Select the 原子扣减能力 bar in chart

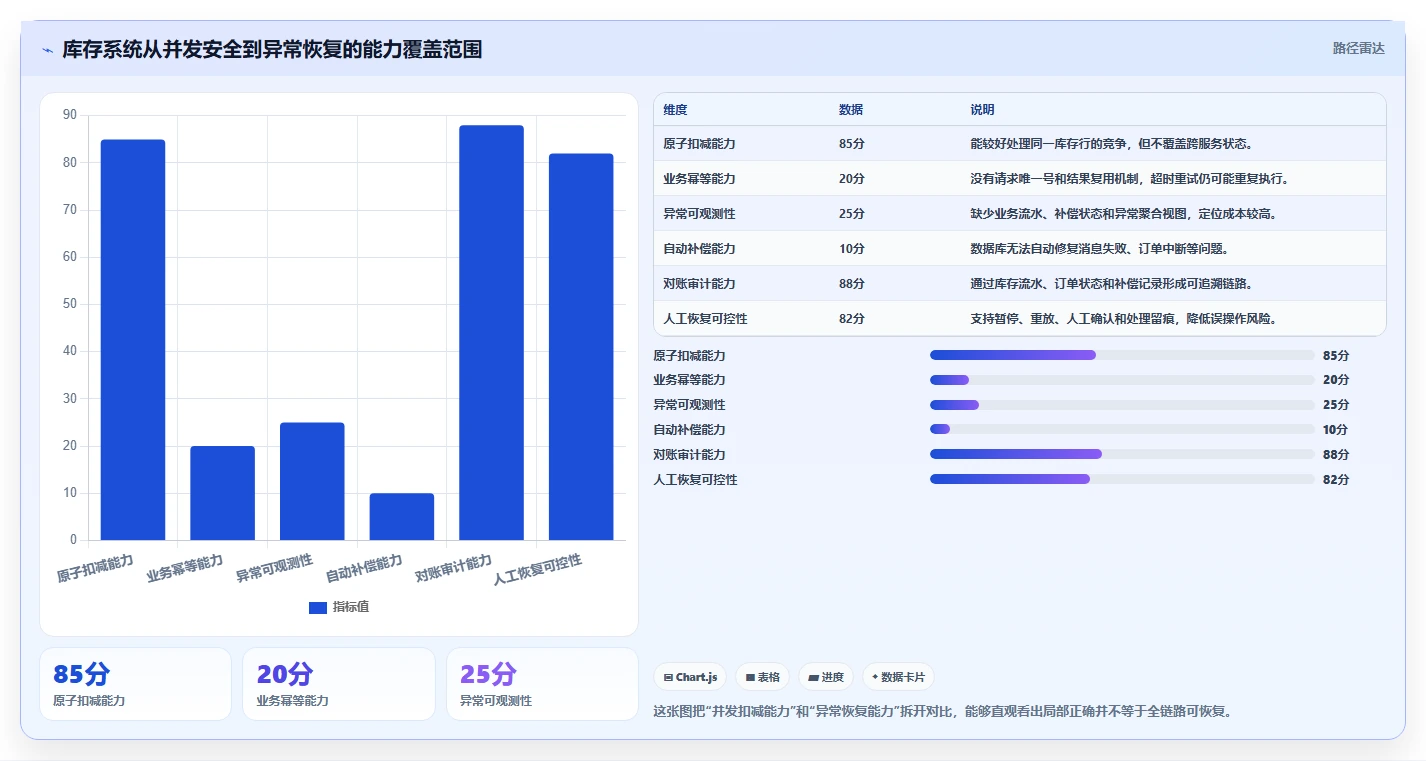click(133, 340)
